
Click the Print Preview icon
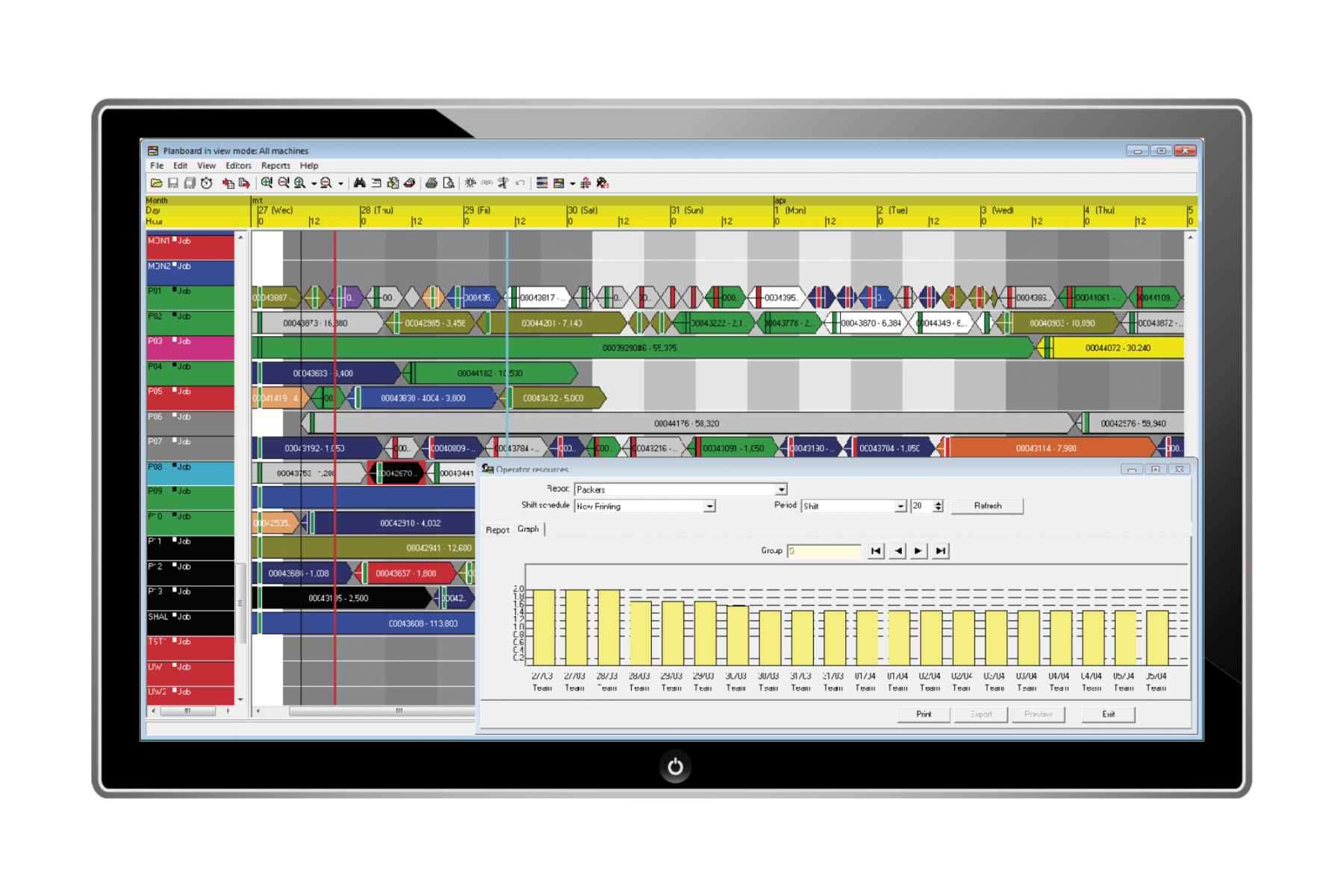pyautogui.click(x=449, y=183)
